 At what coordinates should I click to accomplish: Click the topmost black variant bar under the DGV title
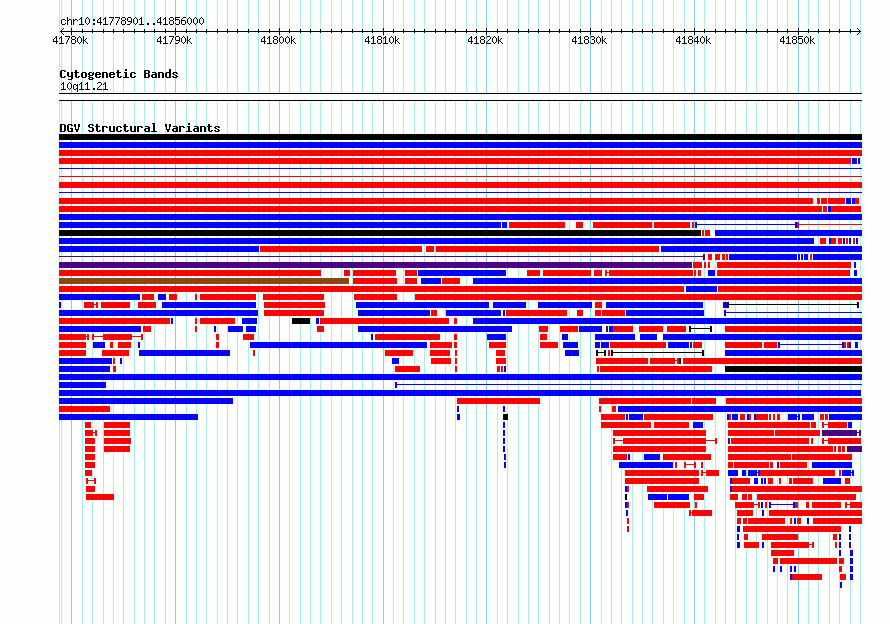point(460,137)
